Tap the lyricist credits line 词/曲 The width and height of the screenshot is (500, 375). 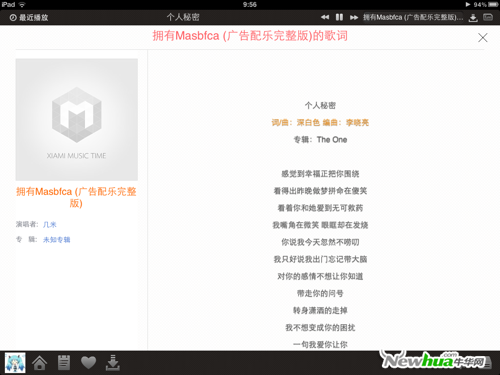click(x=320, y=123)
